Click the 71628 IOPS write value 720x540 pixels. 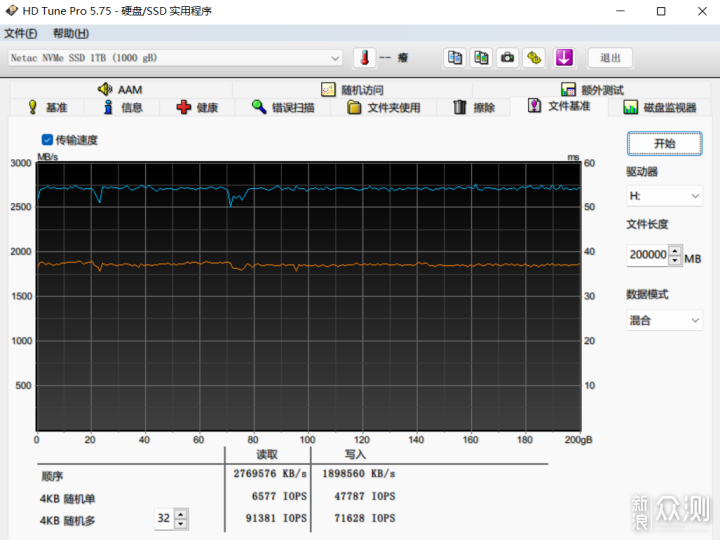click(365, 518)
